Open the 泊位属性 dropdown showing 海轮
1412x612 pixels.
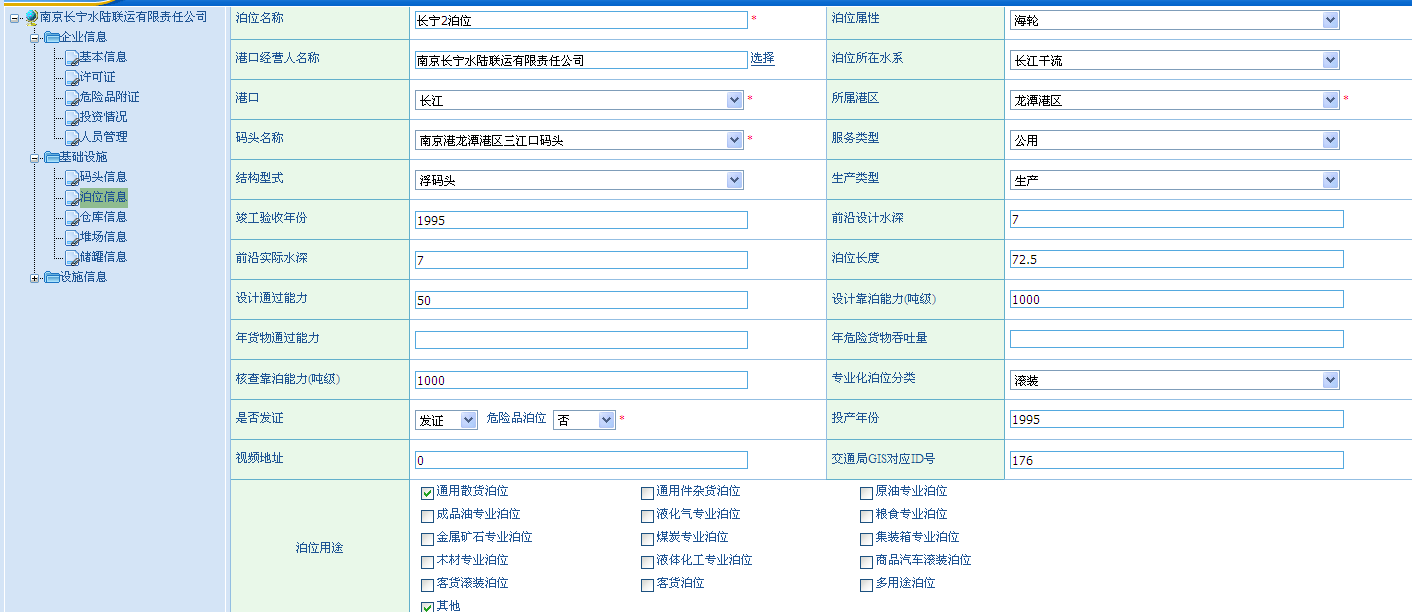click(x=1174, y=20)
